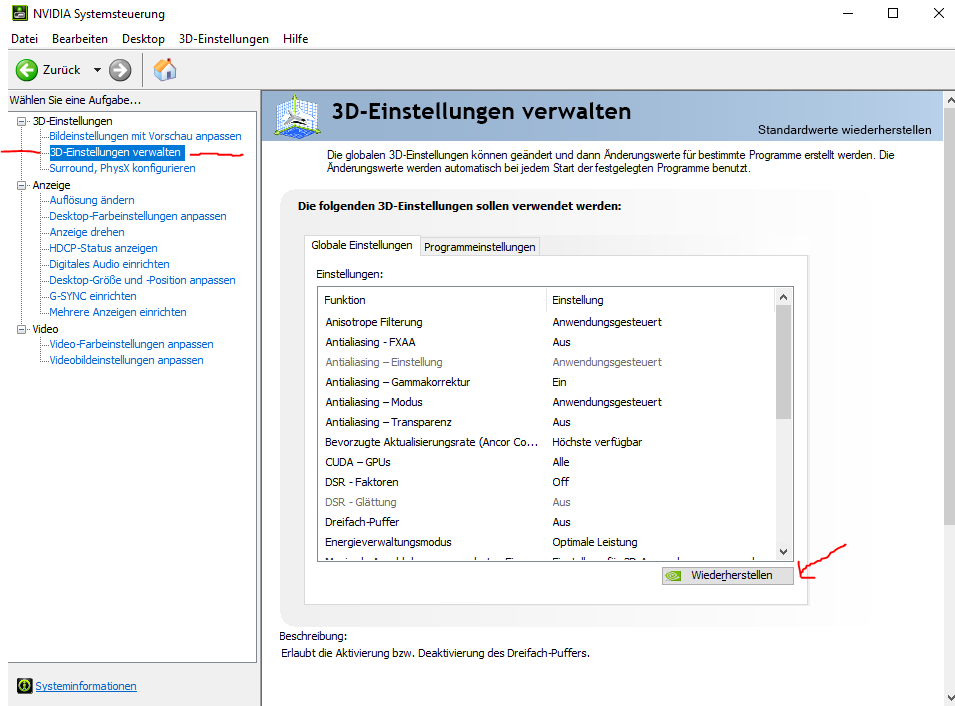The image size is (955, 706).
Task: Open Mehrere Anzeigen einrichten
Action: point(118,312)
